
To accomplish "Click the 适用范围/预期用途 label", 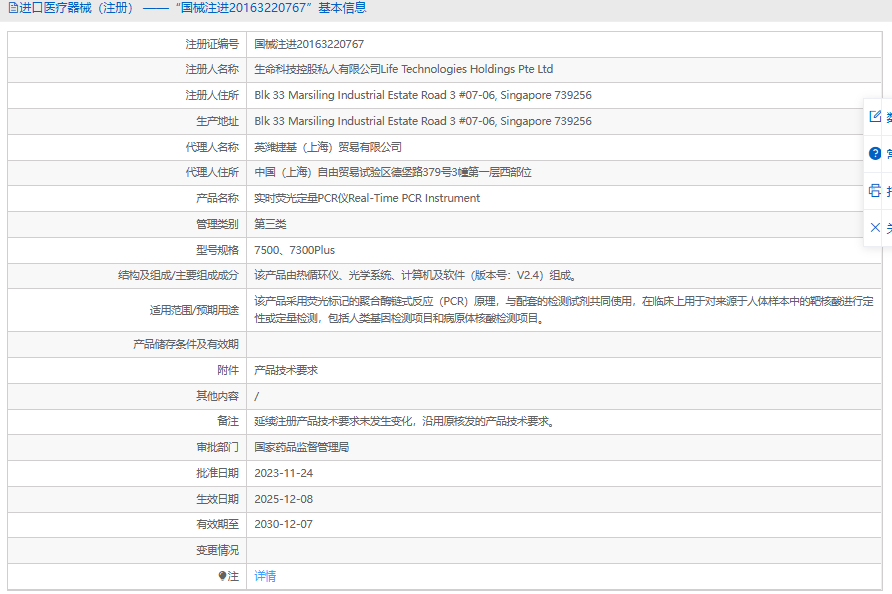I will 194,310.
